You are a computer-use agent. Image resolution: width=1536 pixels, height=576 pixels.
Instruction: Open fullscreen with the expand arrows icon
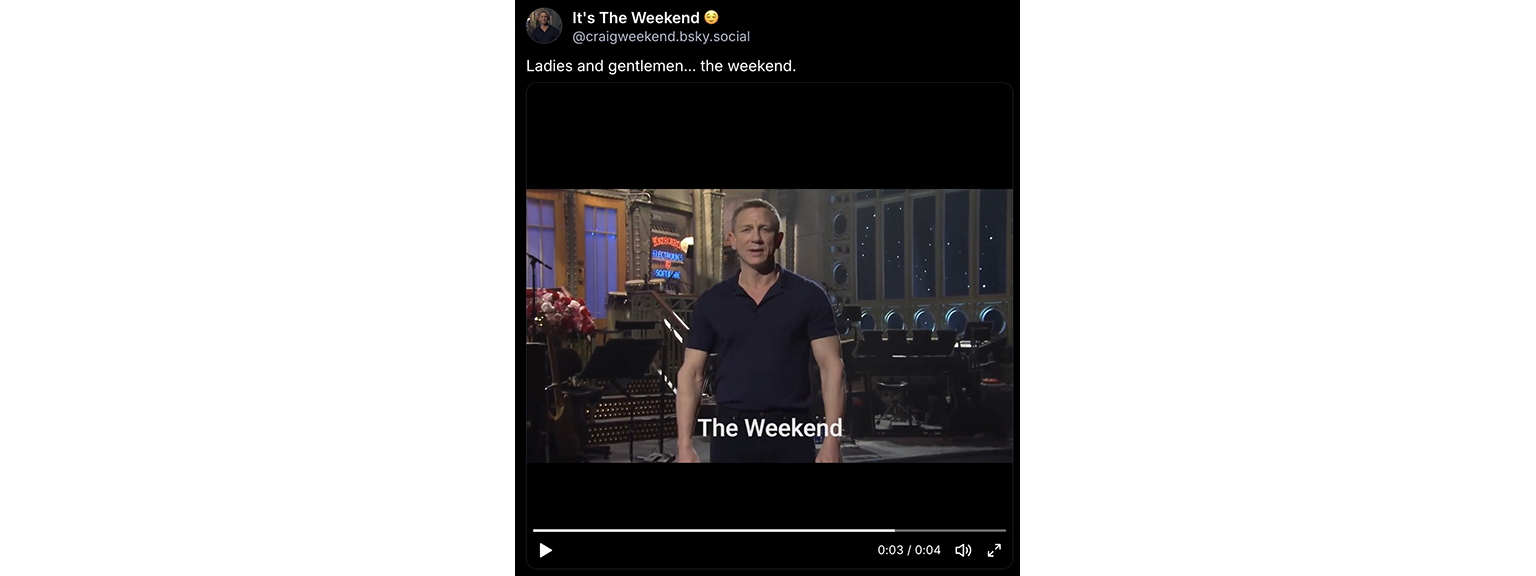point(994,550)
